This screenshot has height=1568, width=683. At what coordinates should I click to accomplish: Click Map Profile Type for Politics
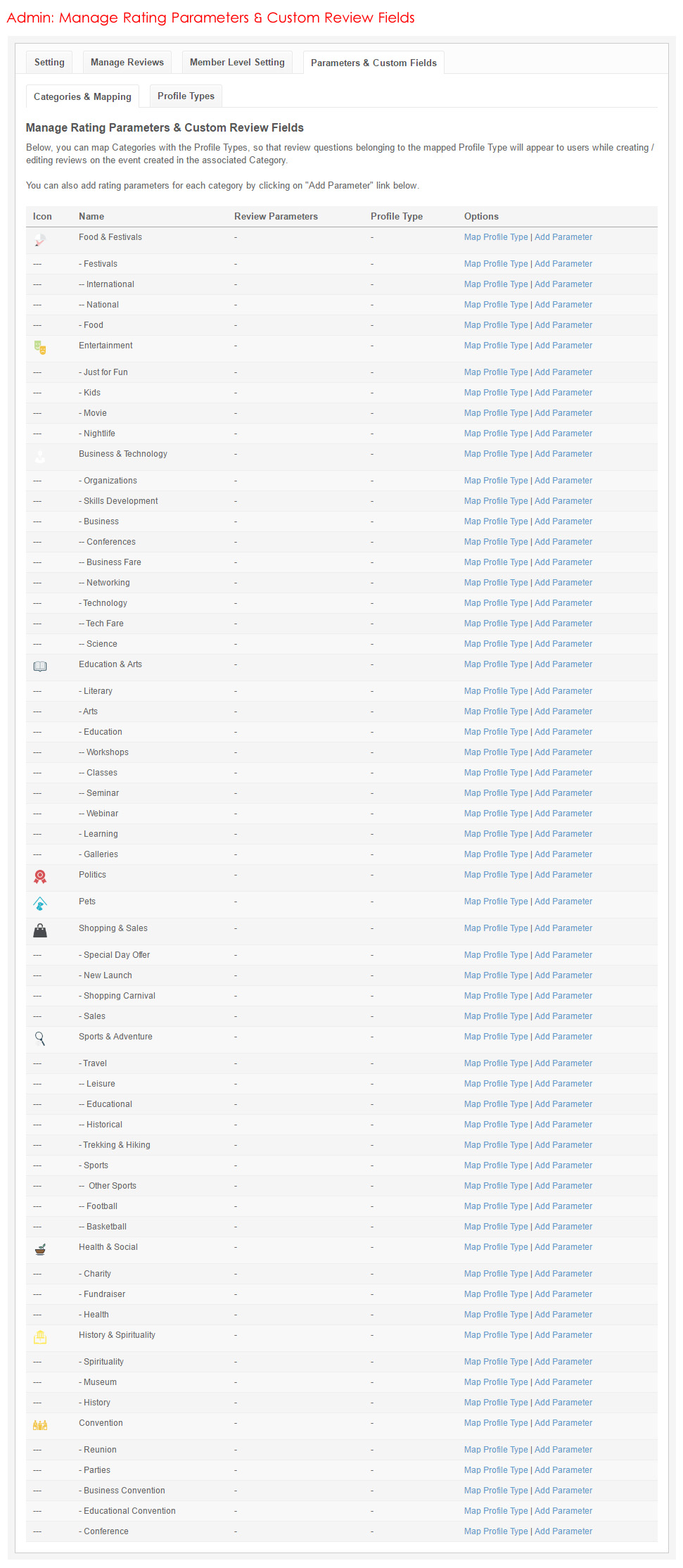tap(496, 875)
